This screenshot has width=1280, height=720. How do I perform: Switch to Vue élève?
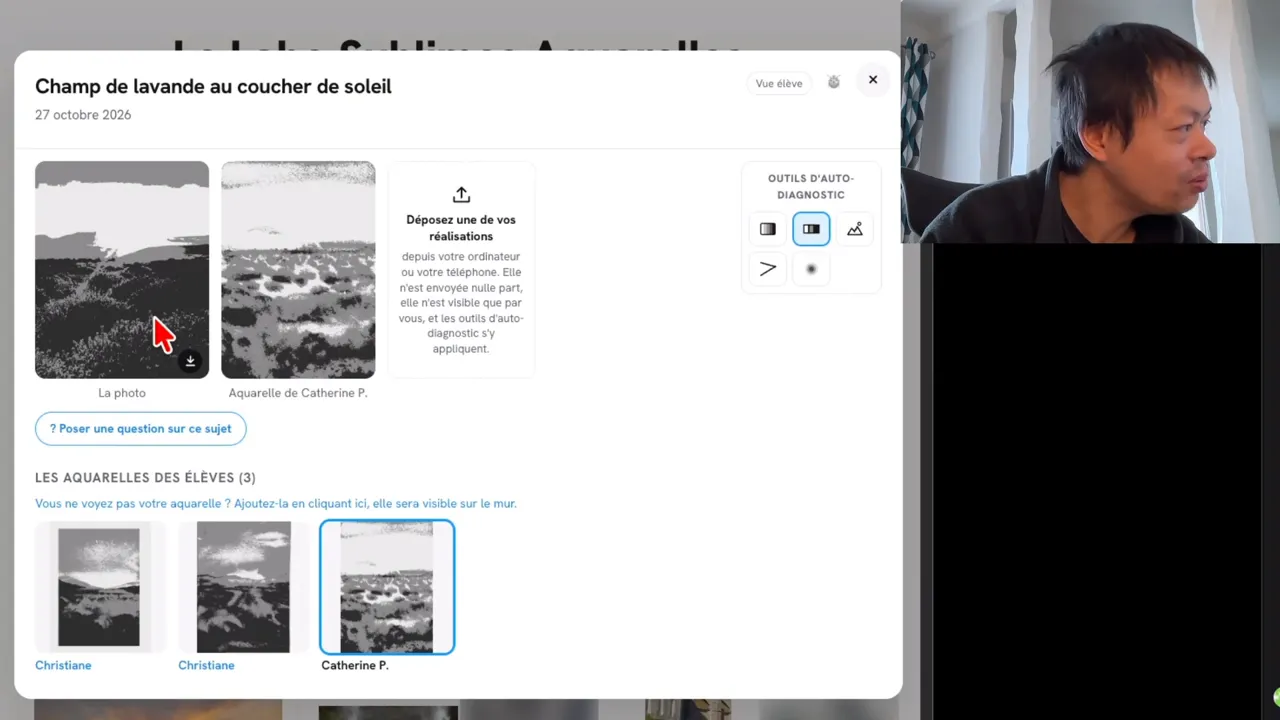coord(779,83)
